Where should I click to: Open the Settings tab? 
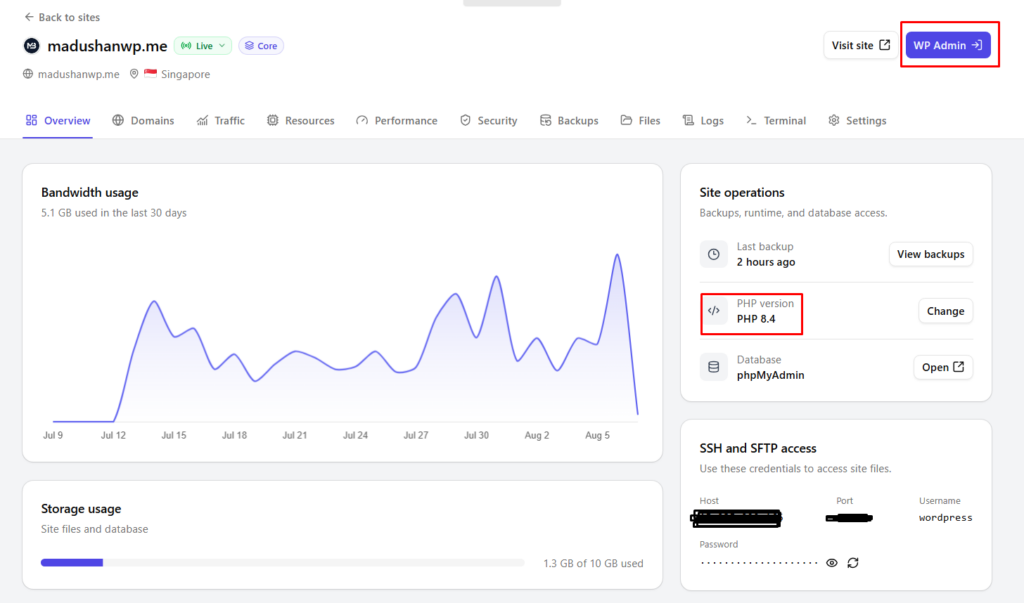point(857,120)
